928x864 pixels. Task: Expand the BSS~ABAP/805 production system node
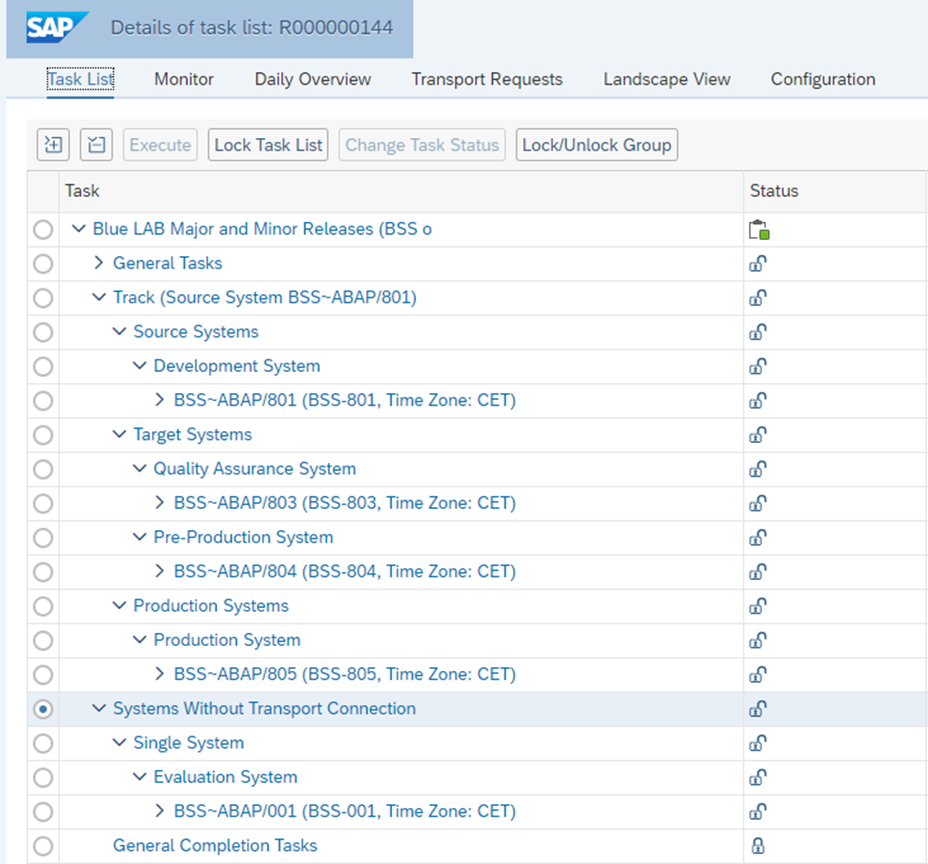tap(160, 675)
